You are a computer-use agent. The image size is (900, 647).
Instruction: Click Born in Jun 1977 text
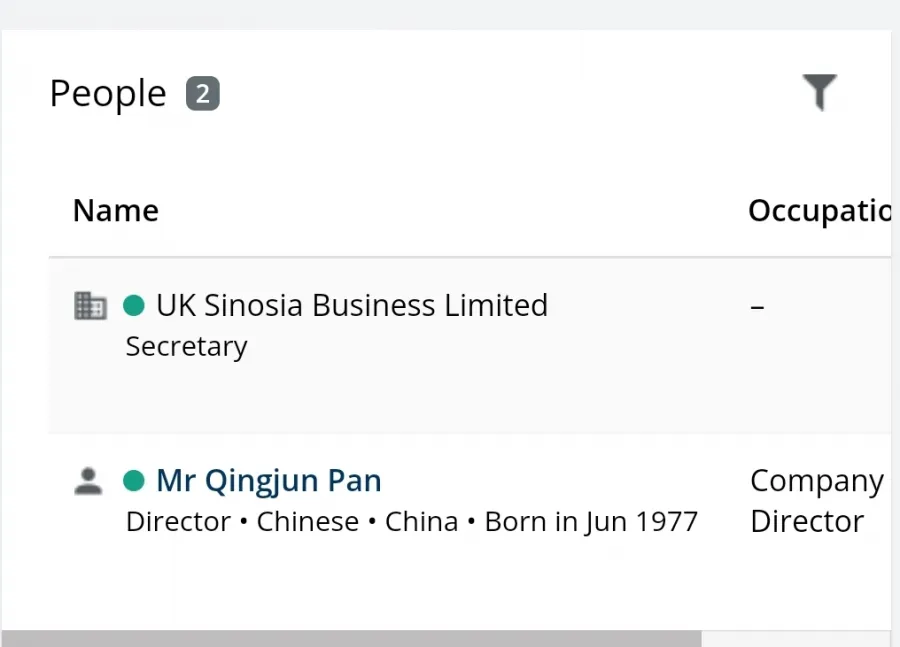(x=591, y=522)
